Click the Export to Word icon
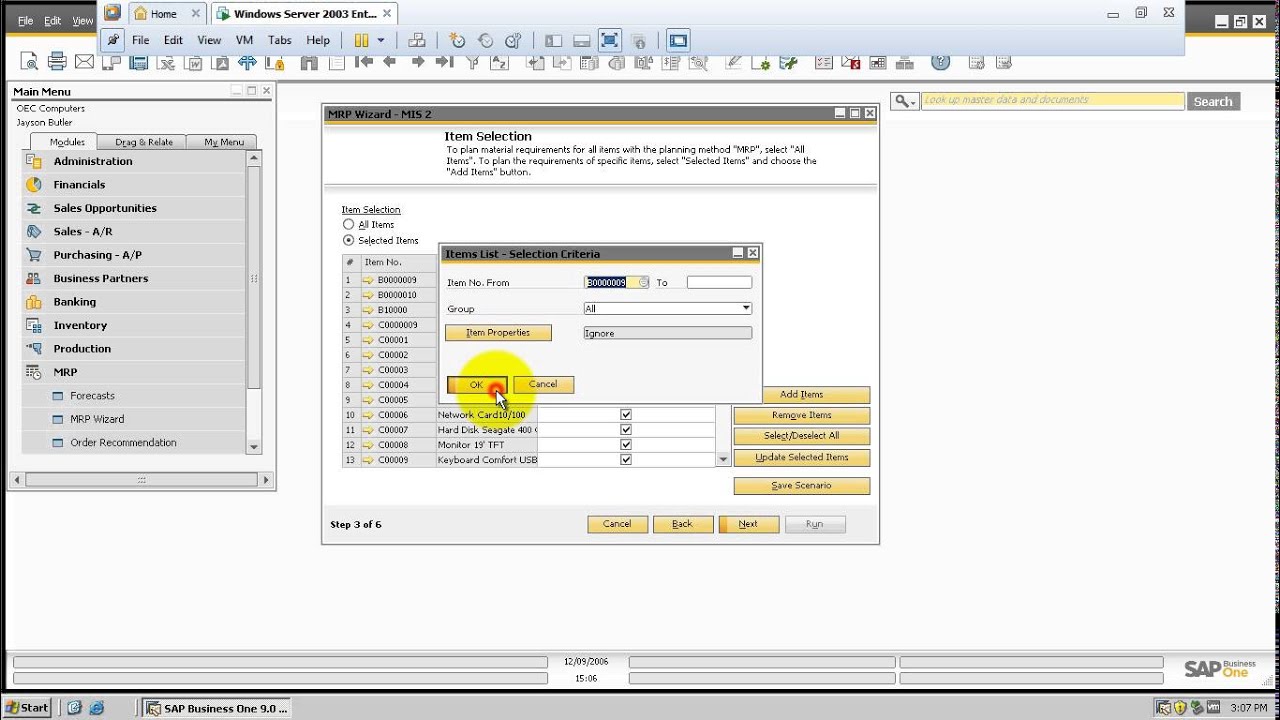This screenshot has width=1280, height=720. pyautogui.click(x=194, y=62)
